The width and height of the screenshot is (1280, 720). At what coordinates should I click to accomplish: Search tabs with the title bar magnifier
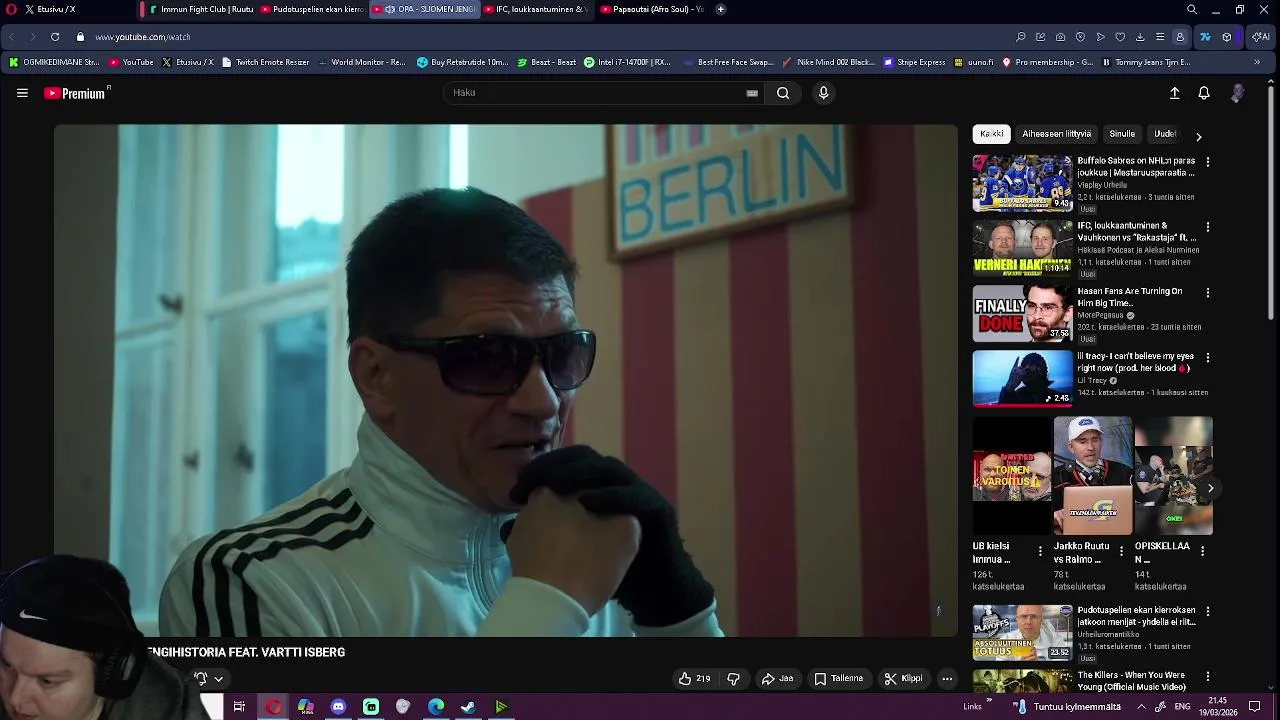pos(1192,9)
